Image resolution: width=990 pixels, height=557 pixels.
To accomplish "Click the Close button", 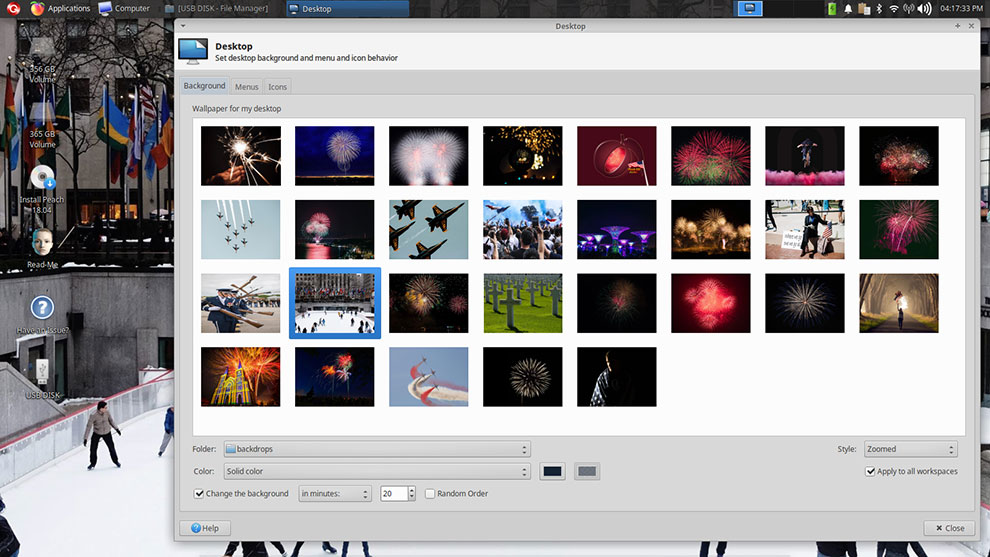I will pos(949,528).
